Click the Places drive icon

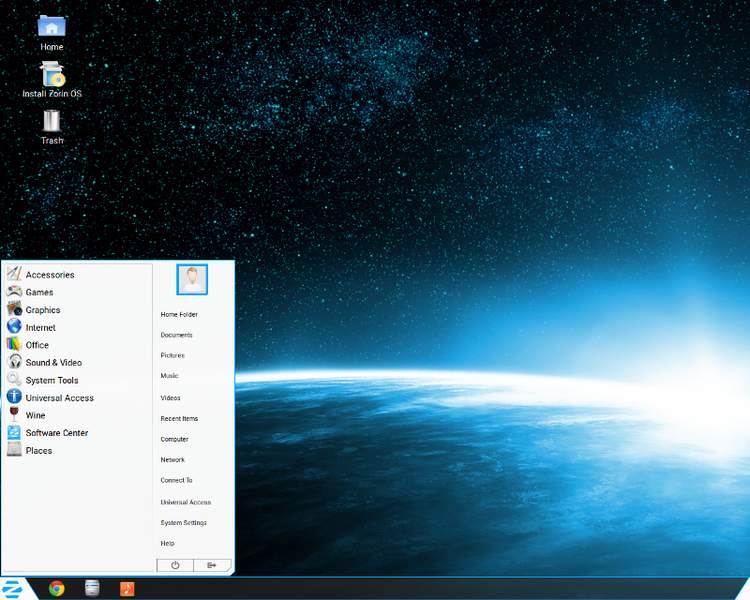[x=14, y=450]
